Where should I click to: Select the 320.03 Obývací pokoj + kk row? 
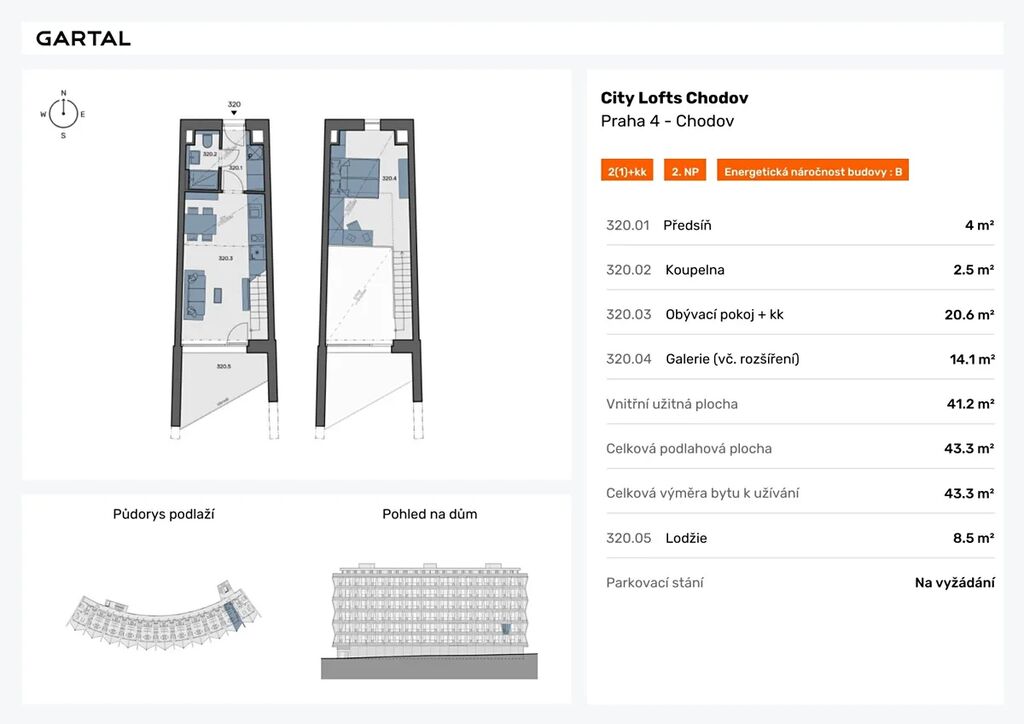[x=799, y=314]
